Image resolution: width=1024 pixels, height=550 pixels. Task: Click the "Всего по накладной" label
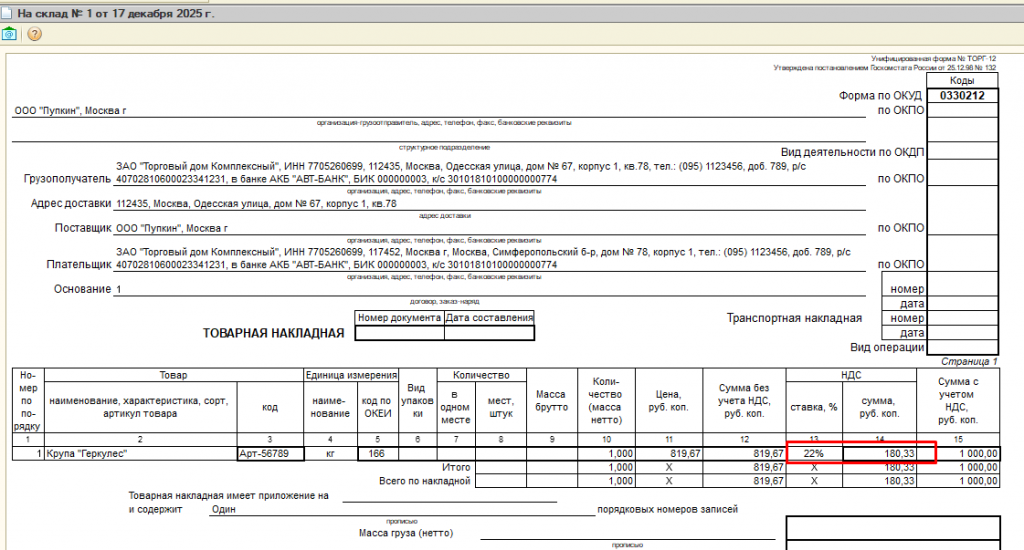[x=424, y=481]
